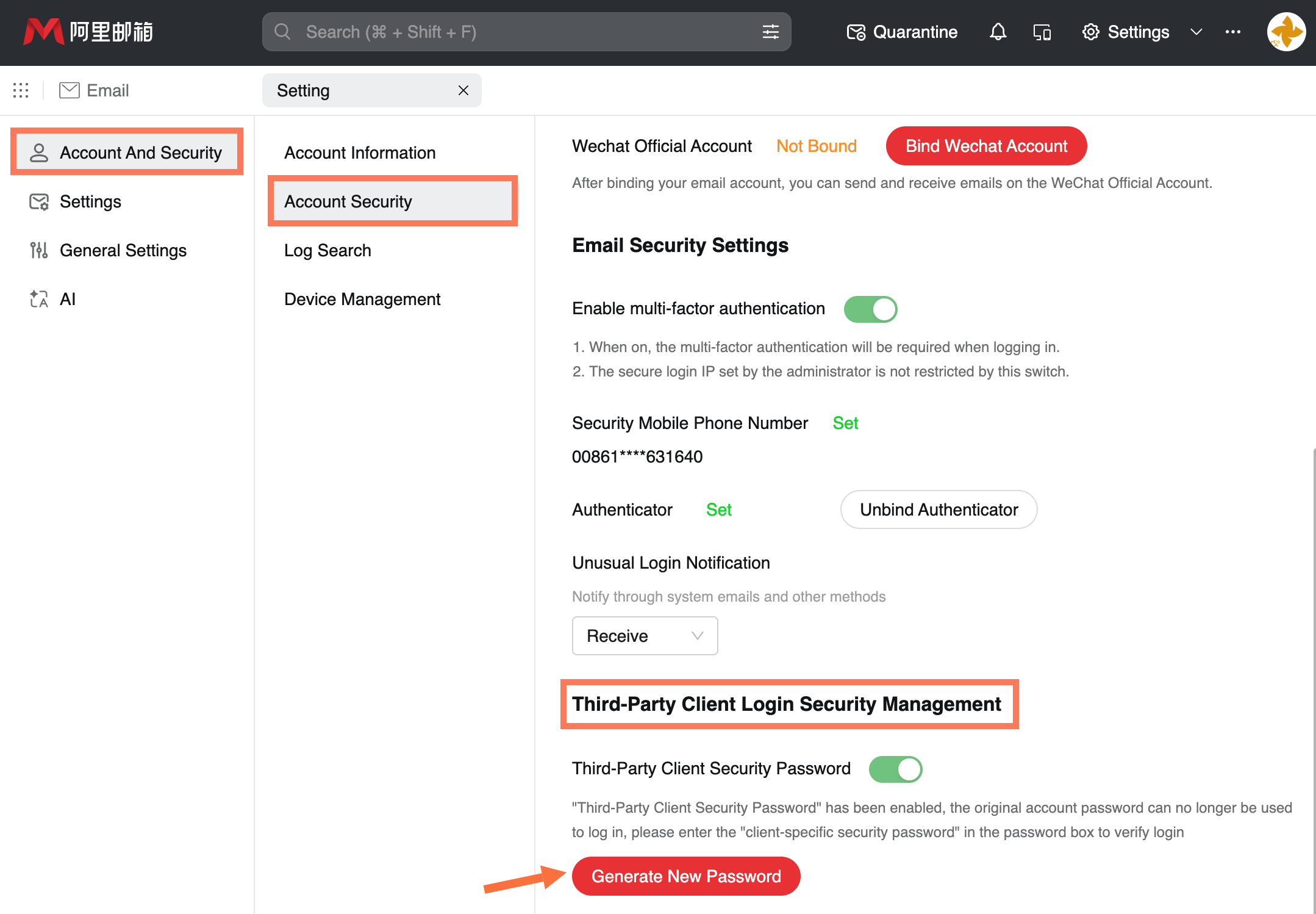
Task: Click the multi-device icon in the top bar
Action: pos(1042,32)
